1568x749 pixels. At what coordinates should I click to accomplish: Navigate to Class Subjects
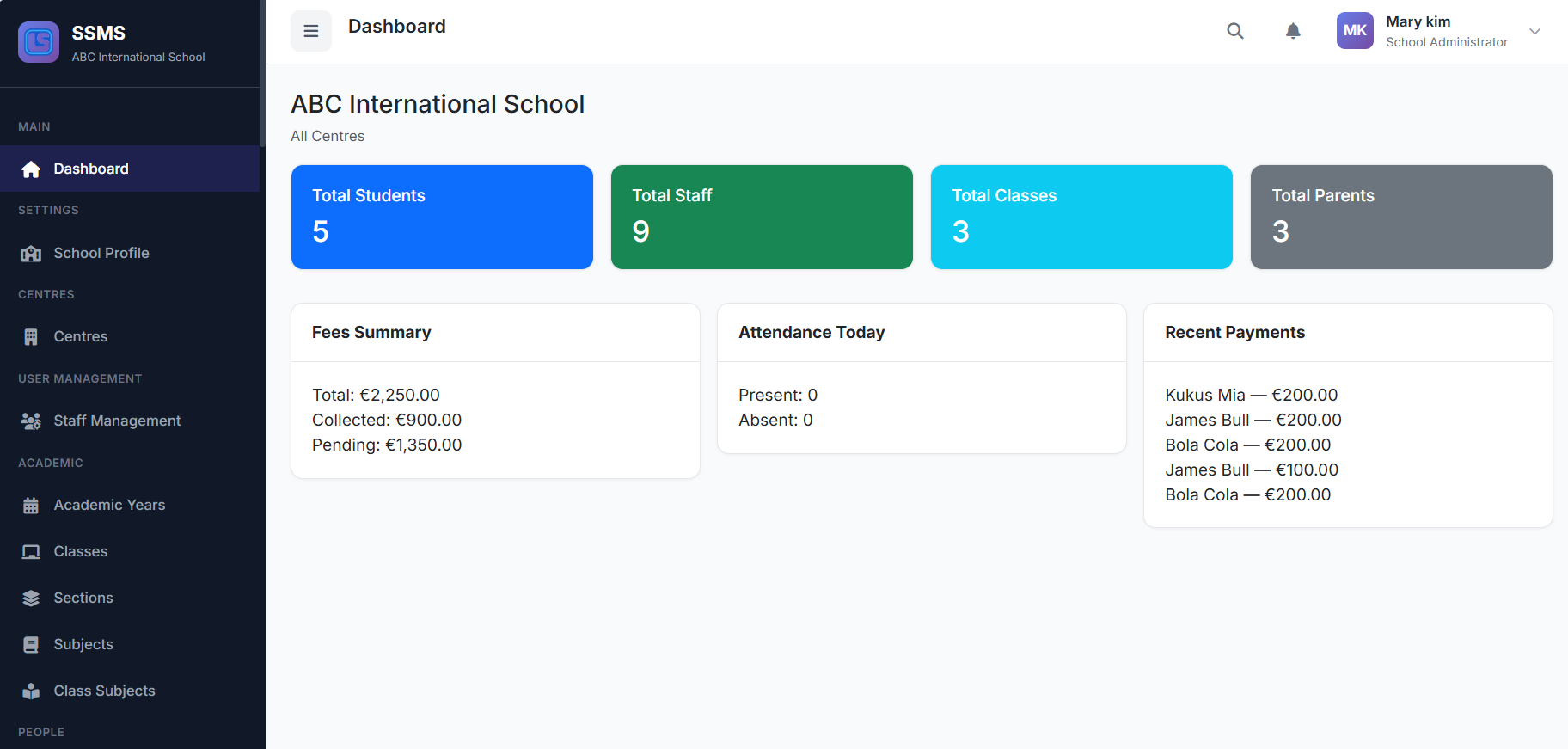pyautogui.click(x=104, y=691)
